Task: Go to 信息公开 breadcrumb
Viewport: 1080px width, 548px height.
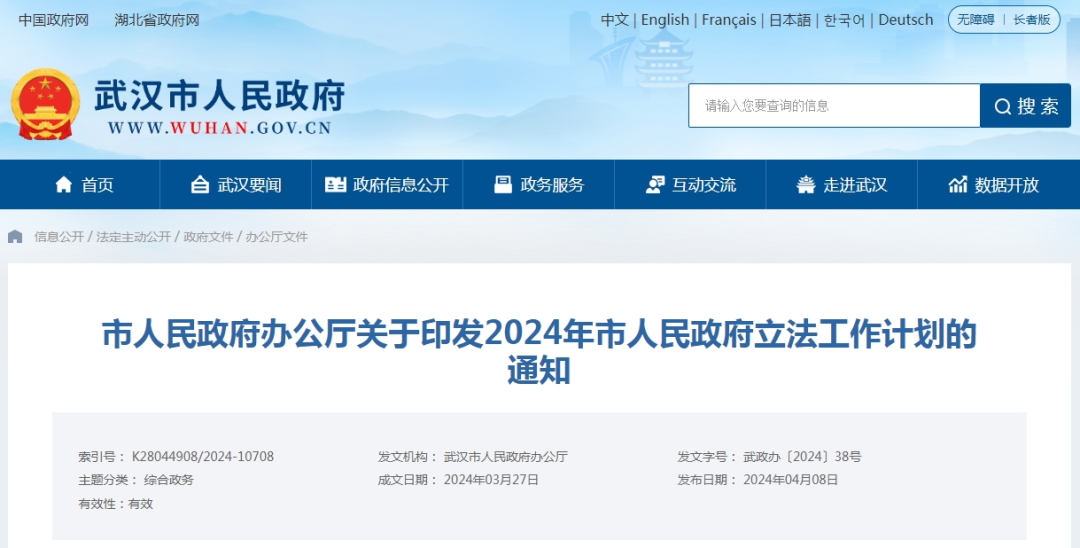Action: tap(59, 237)
